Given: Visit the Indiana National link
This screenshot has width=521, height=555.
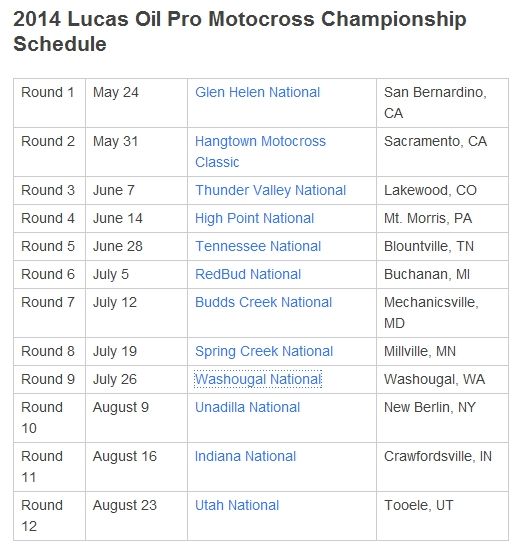Looking at the screenshot, I should (x=245, y=457).
